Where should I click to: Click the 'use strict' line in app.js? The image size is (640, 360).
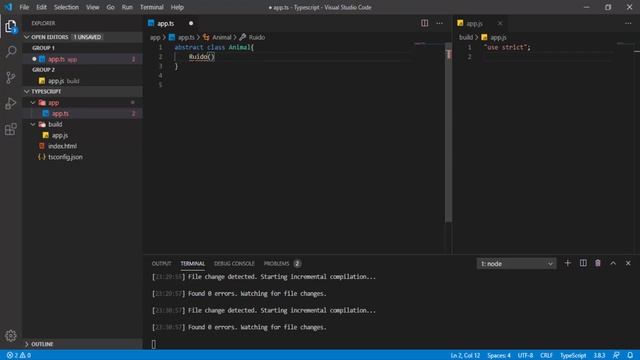tap(507, 47)
